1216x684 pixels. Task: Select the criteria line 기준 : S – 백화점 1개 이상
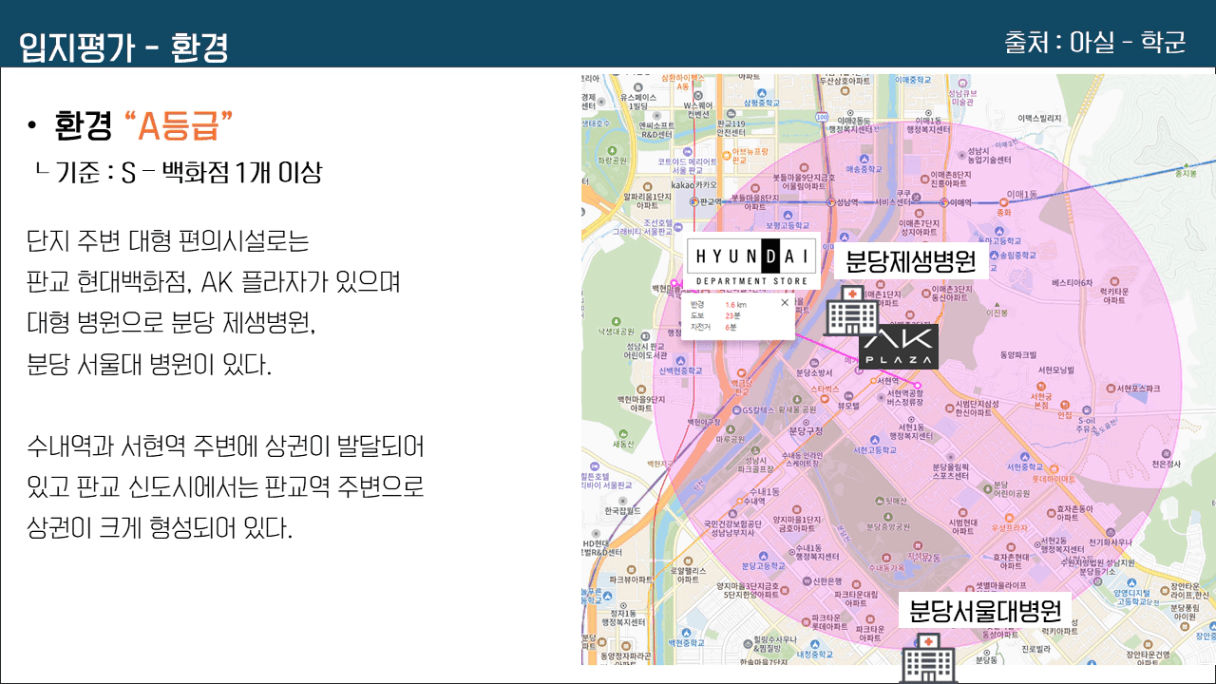point(190,173)
